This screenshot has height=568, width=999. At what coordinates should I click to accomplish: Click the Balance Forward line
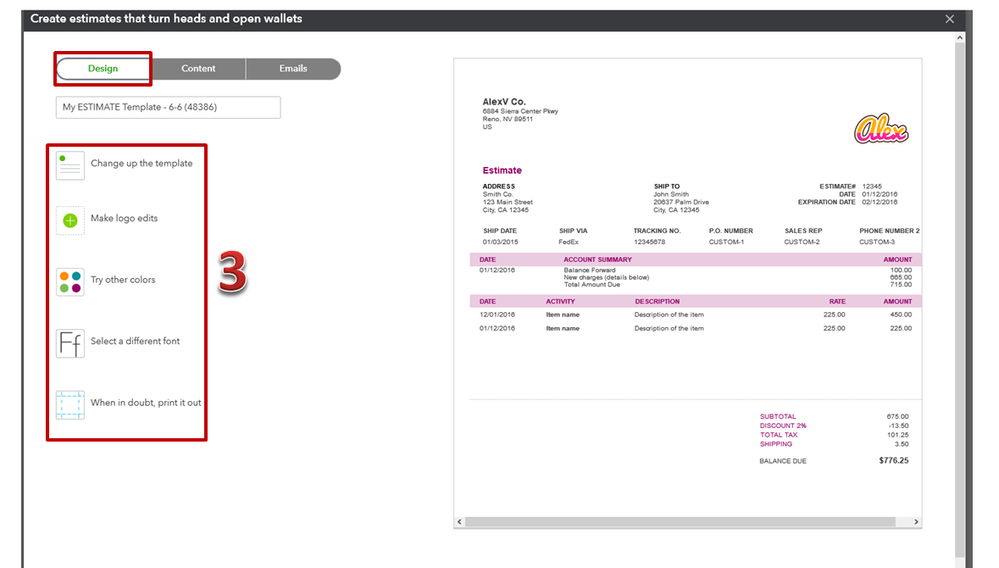pyautogui.click(x=589, y=270)
